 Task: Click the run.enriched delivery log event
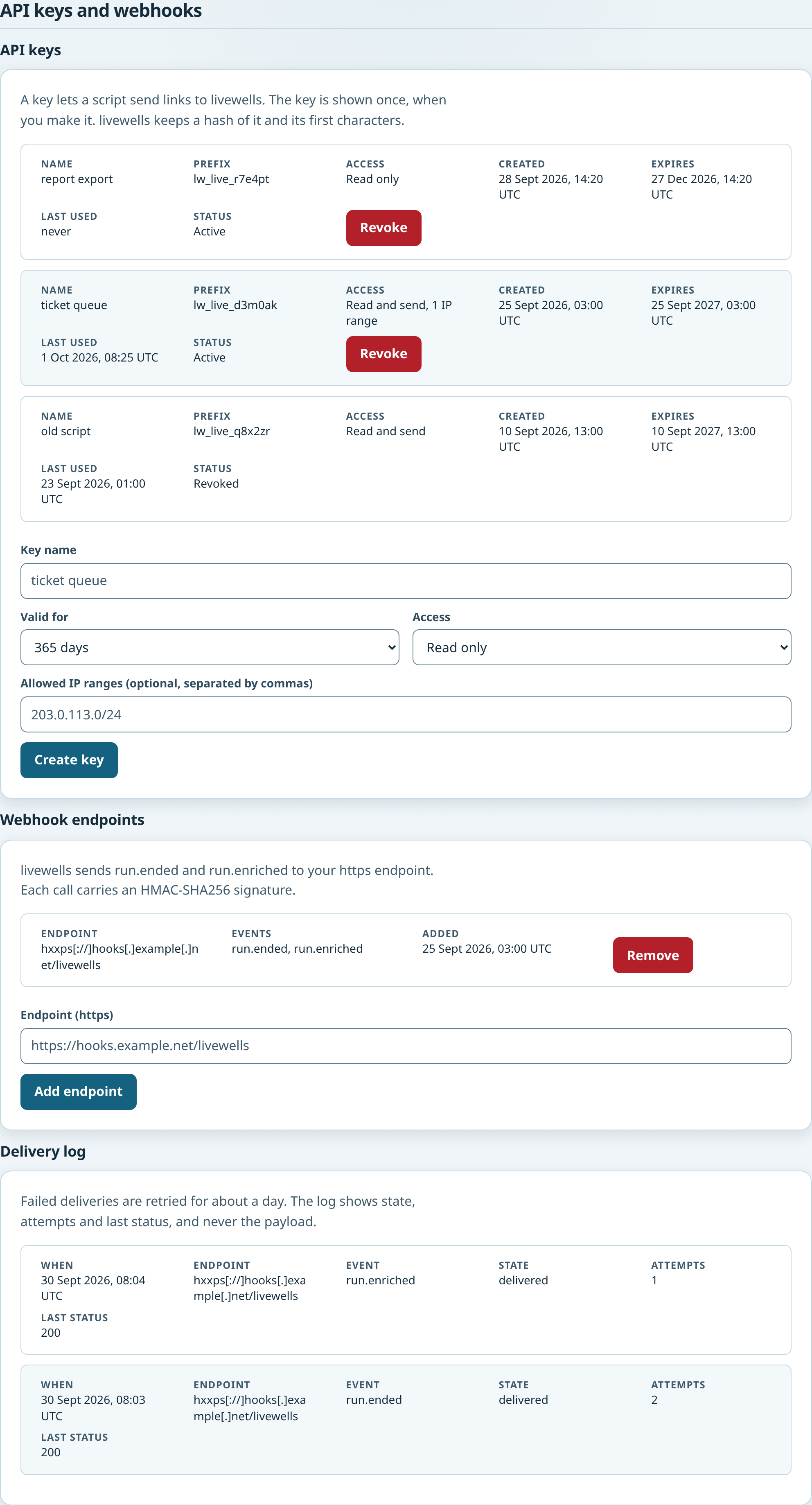click(x=381, y=1281)
